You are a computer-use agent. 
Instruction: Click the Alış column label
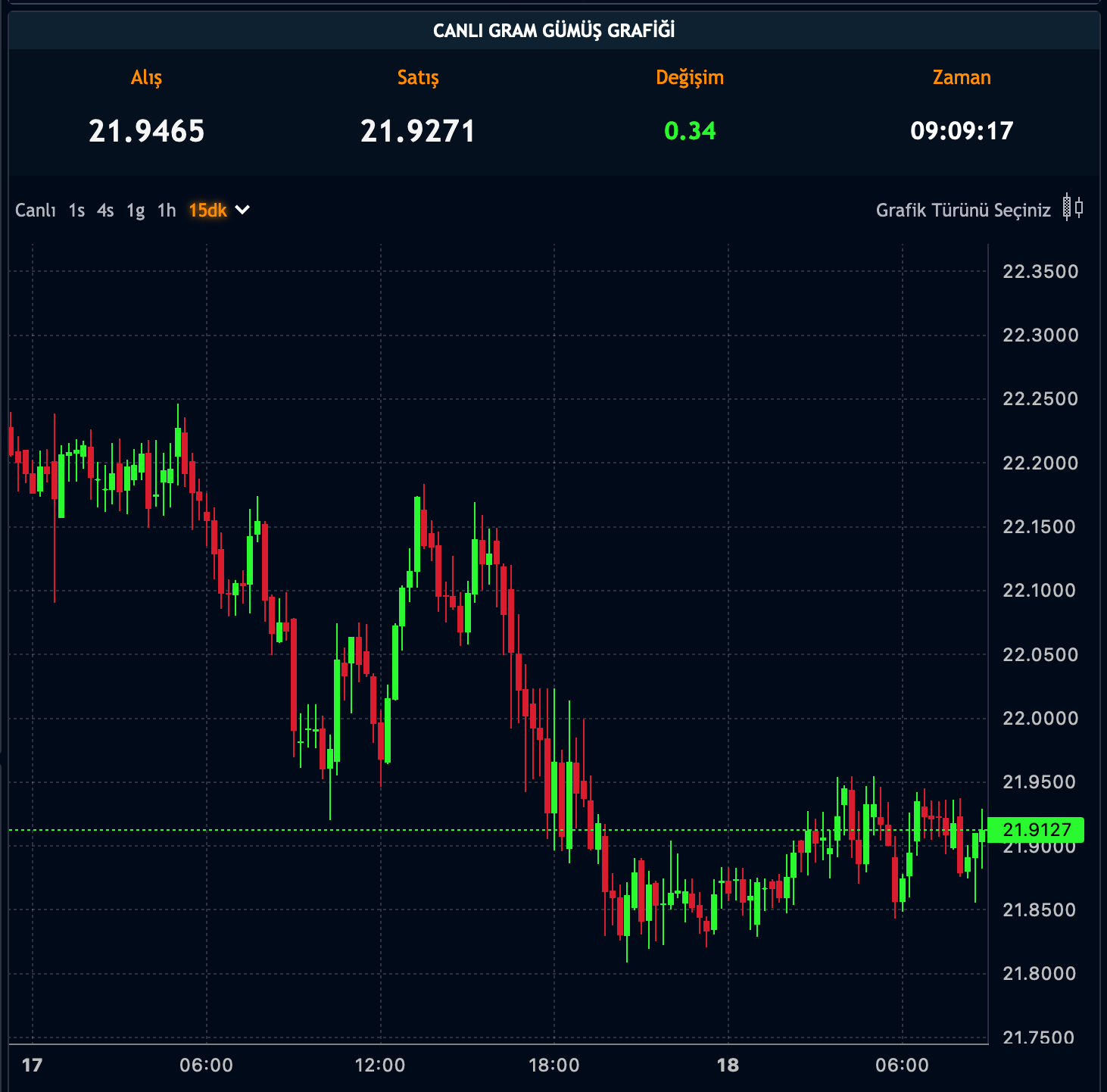pos(147,78)
